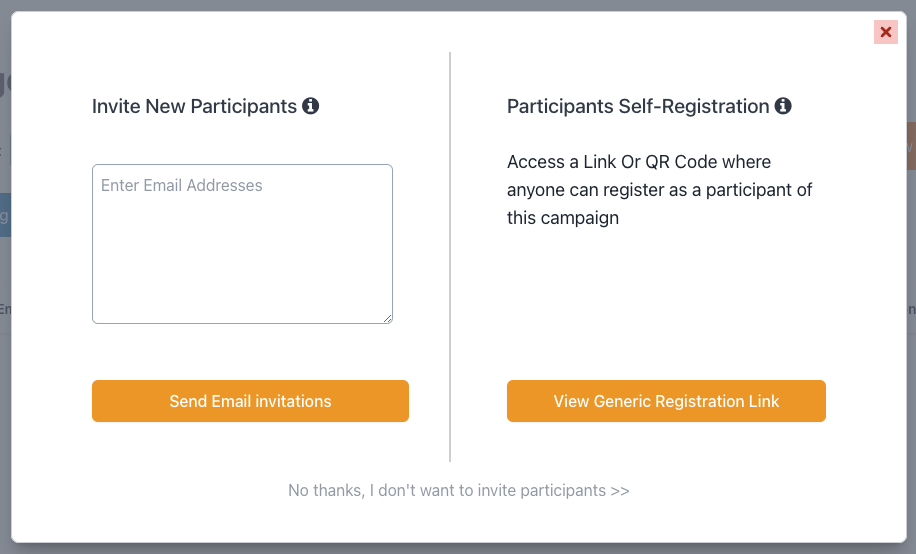The height and width of the screenshot is (554, 916).
Task: Click the double chevron after the No thanks text
Action: 620,490
